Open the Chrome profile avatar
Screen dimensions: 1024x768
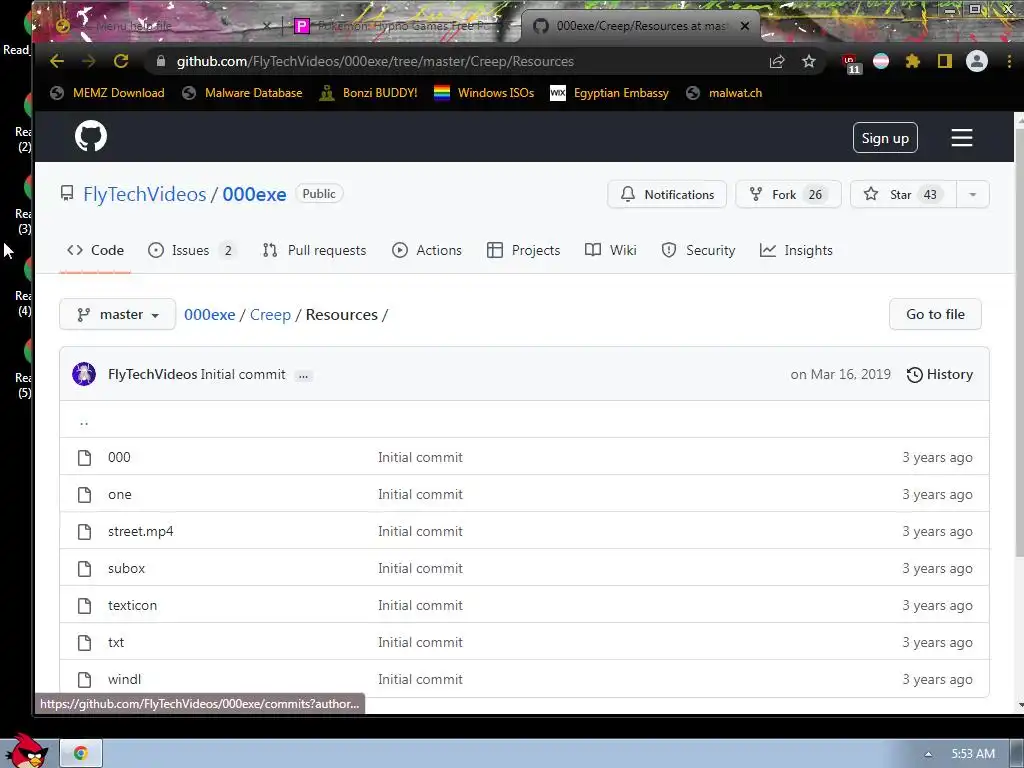point(976,61)
